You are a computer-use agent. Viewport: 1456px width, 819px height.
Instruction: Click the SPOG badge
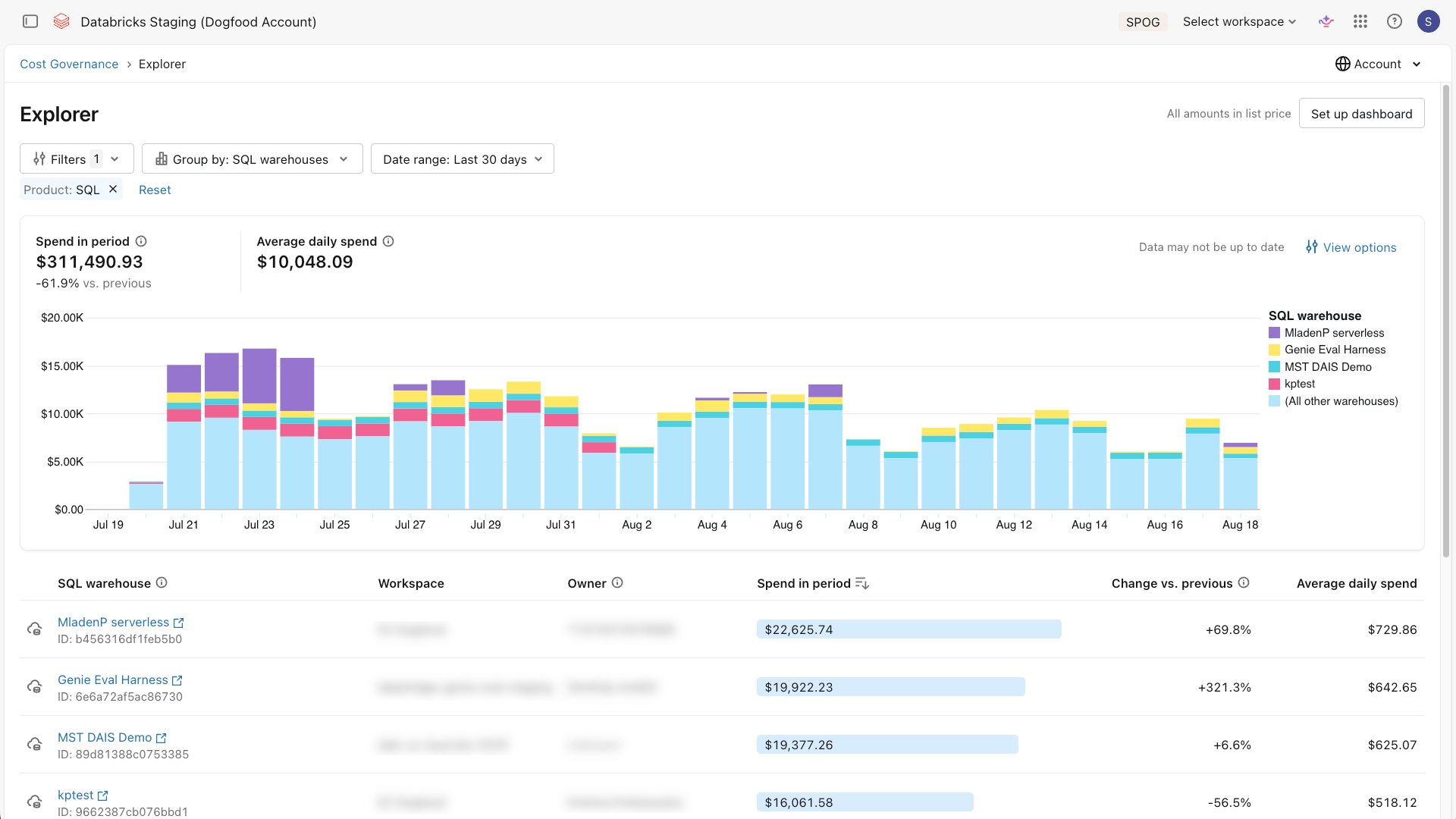1143,22
